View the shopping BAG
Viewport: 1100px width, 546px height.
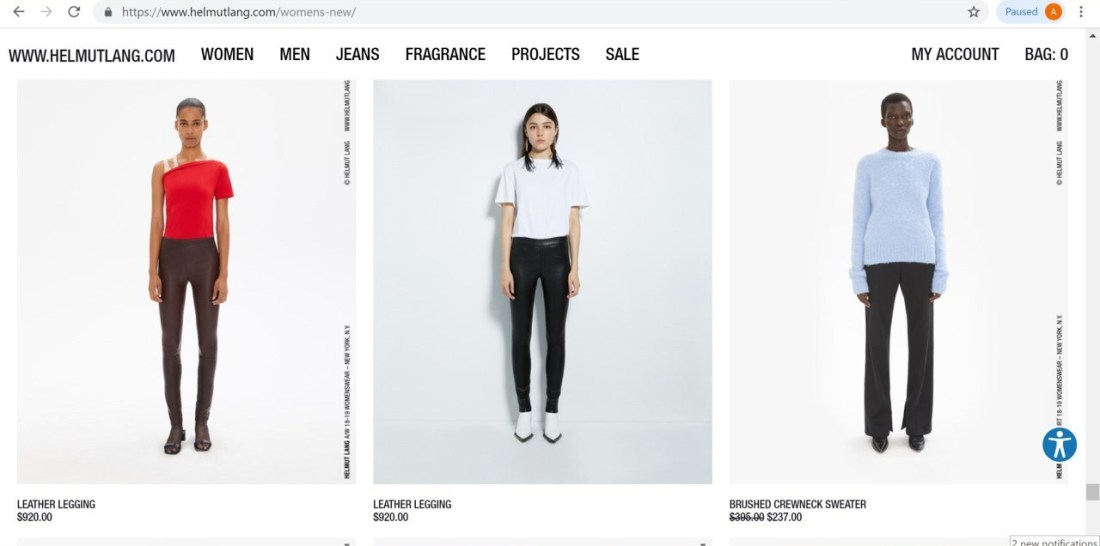pyautogui.click(x=1046, y=54)
